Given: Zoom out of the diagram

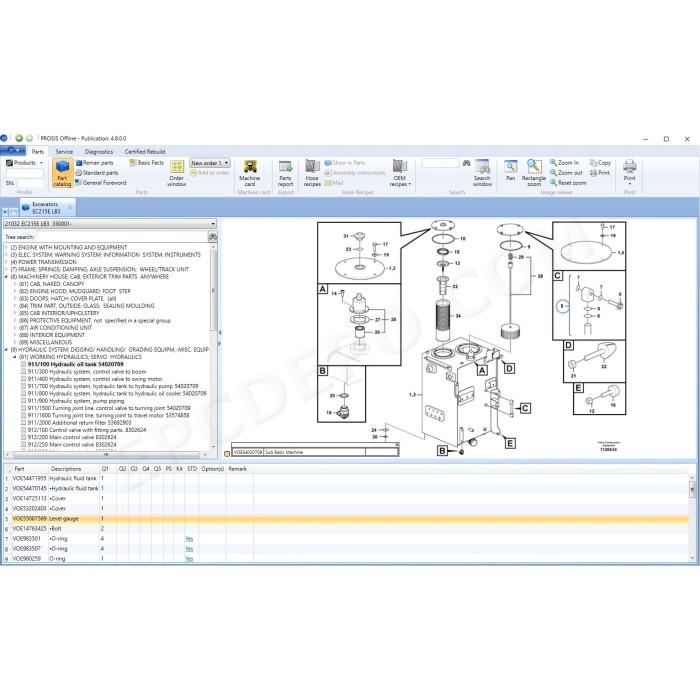Looking at the screenshot, I should coord(566,173).
